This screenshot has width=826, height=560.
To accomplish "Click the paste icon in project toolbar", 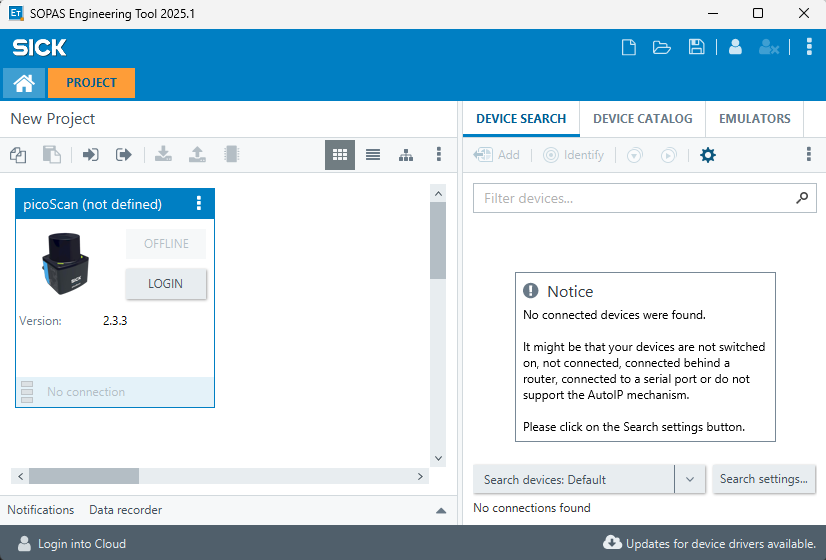I will tap(52, 155).
